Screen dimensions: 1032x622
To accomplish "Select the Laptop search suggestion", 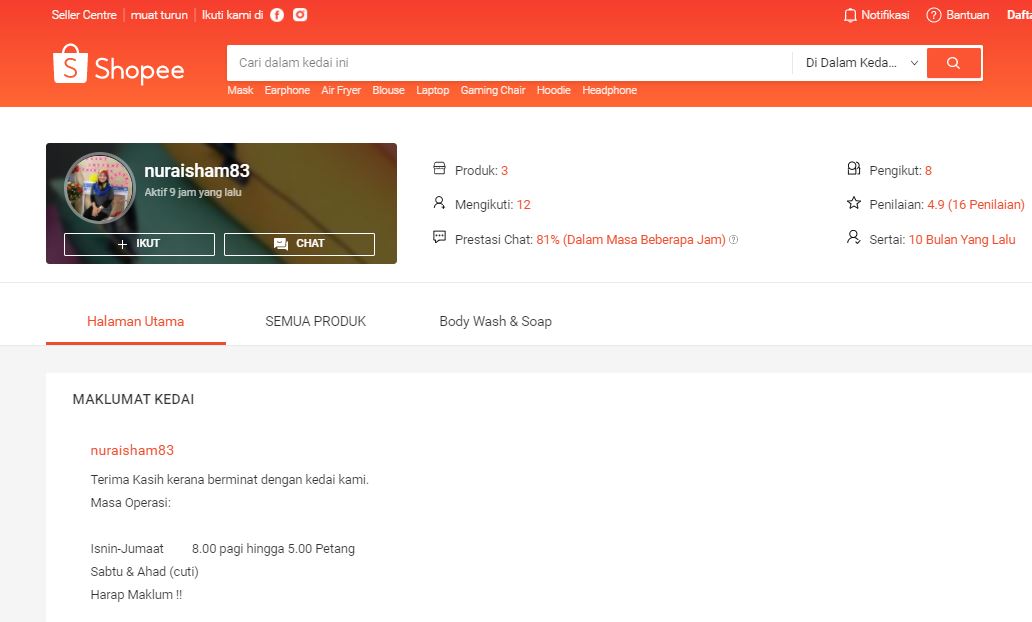I will pos(432,90).
